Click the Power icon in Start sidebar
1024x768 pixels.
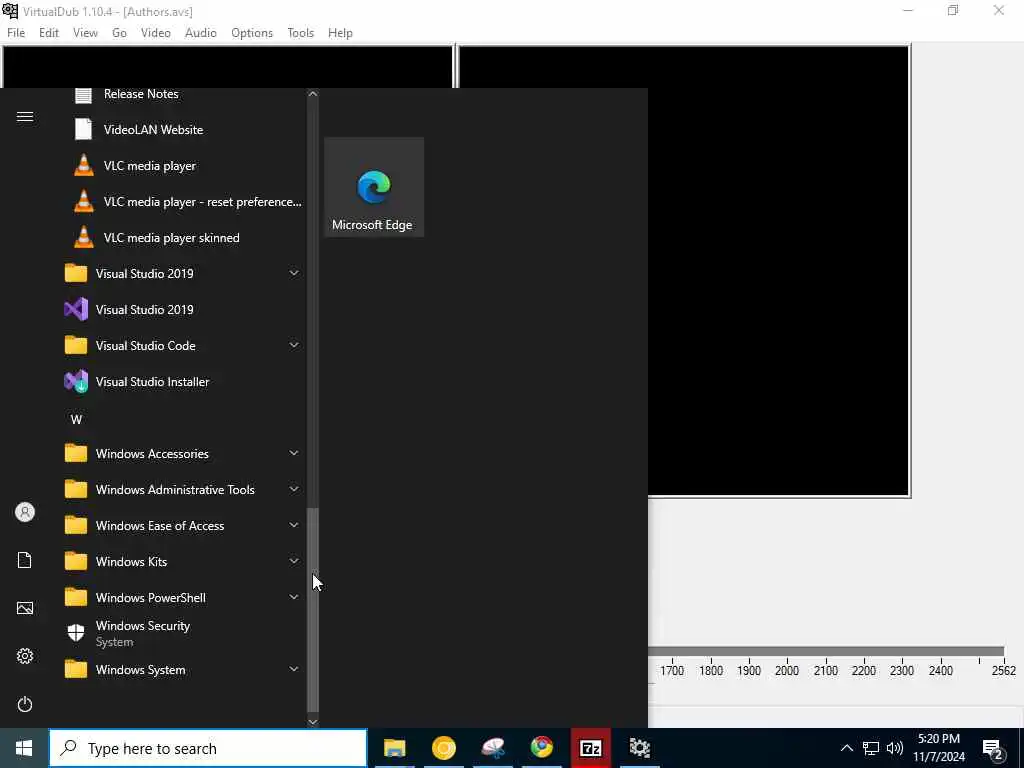25,704
